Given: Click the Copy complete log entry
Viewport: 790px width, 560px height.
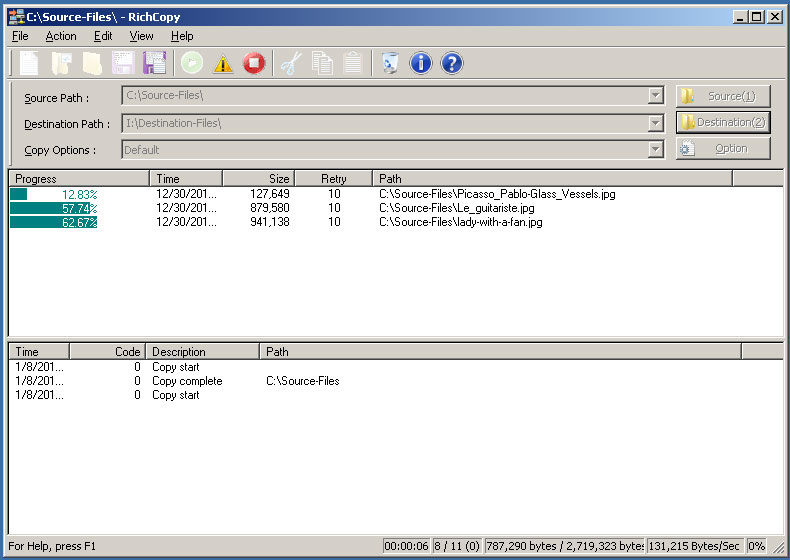Looking at the screenshot, I should (187, 381).
